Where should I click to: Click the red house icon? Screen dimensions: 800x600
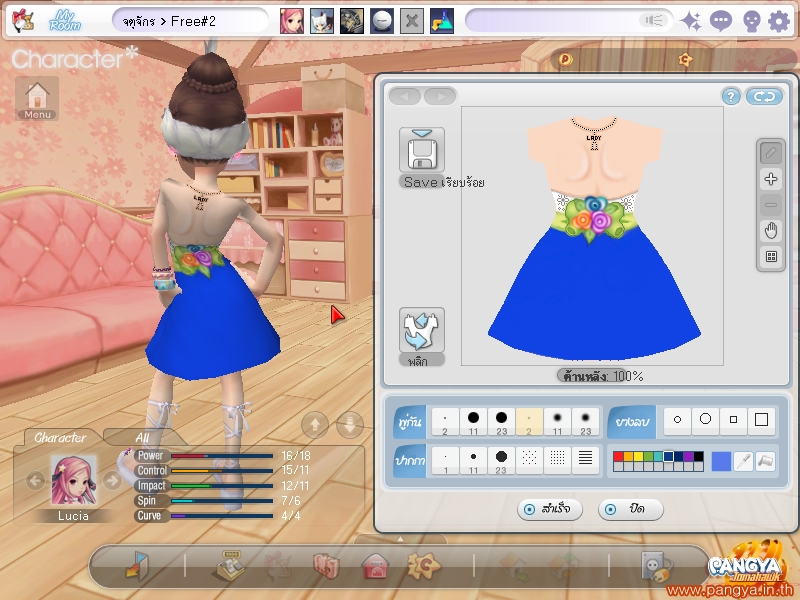click(x=375, y=565)
